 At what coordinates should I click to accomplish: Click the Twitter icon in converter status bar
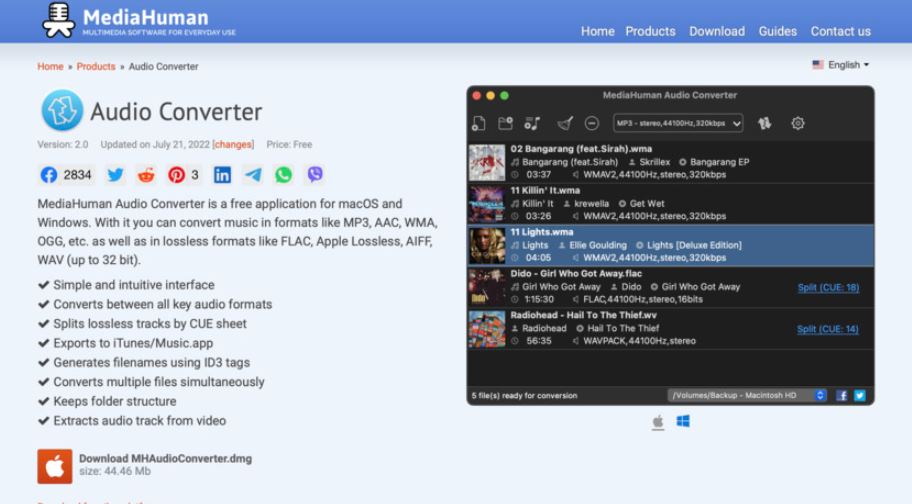pos(860,395)
